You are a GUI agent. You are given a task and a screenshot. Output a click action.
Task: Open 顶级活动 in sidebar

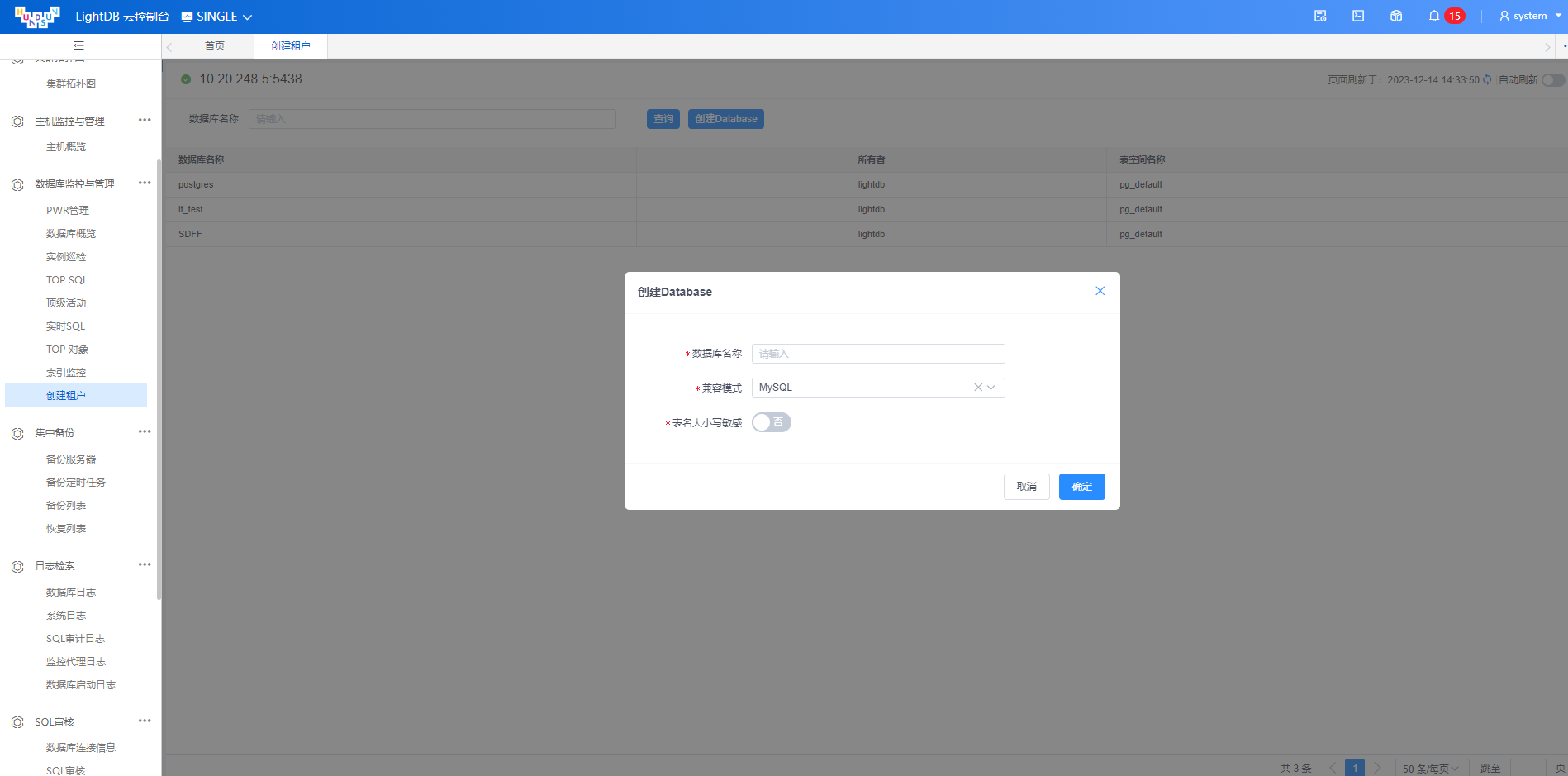point(66,303)
